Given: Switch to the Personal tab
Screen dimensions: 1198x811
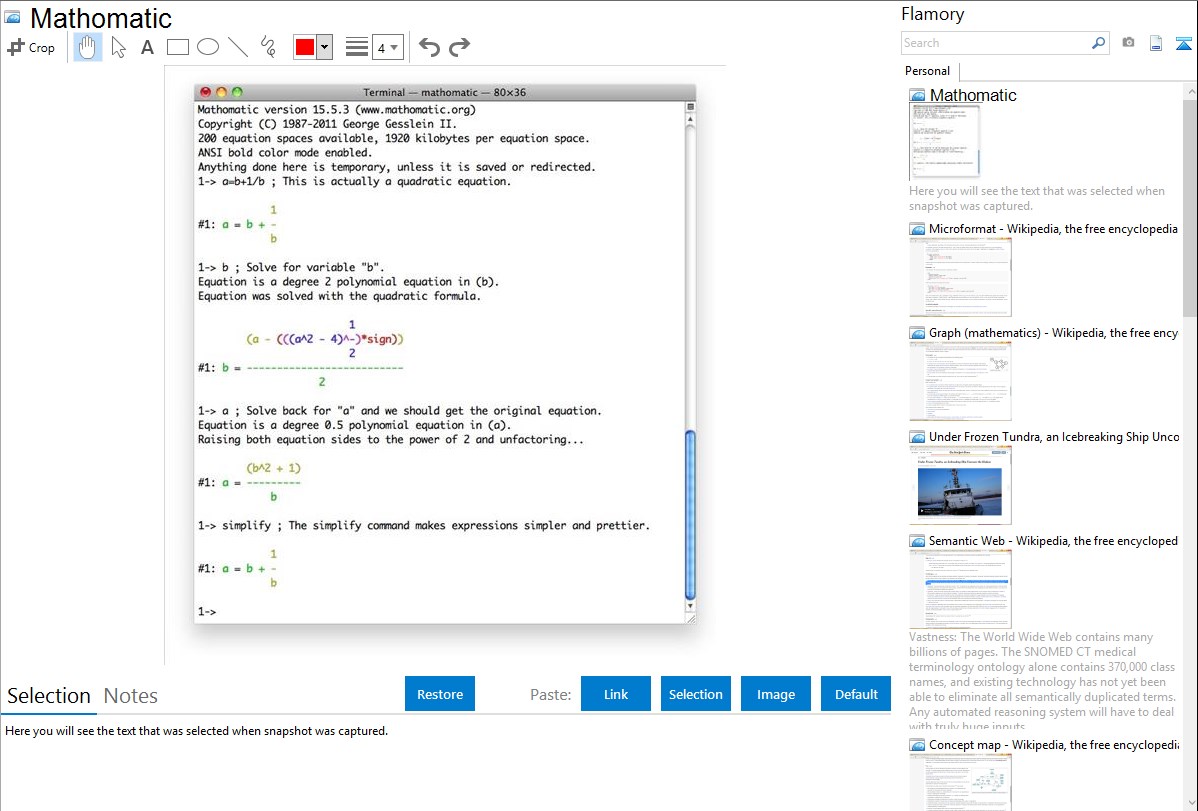Looking at the screenshot, I should click(928, 71).
